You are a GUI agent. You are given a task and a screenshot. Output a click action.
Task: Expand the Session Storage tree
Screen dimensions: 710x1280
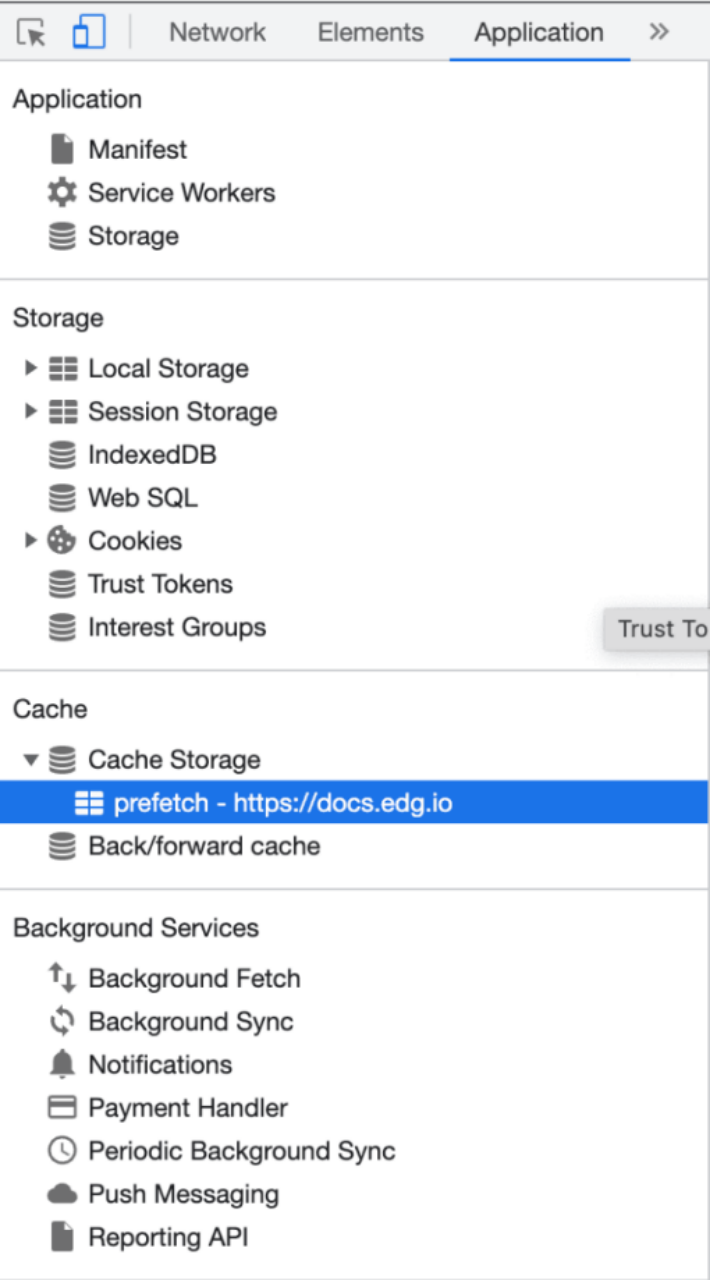(x=31, y=411)
